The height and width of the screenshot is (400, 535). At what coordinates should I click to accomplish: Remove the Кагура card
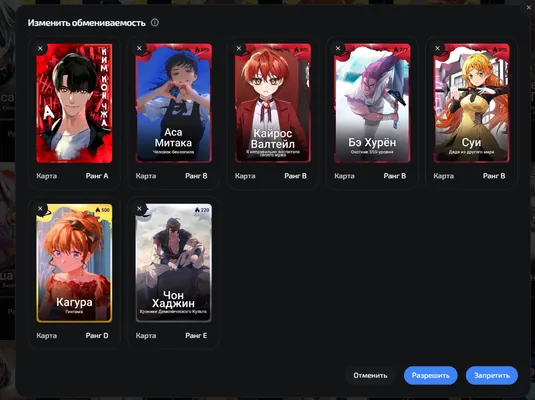tap(40, 209)
